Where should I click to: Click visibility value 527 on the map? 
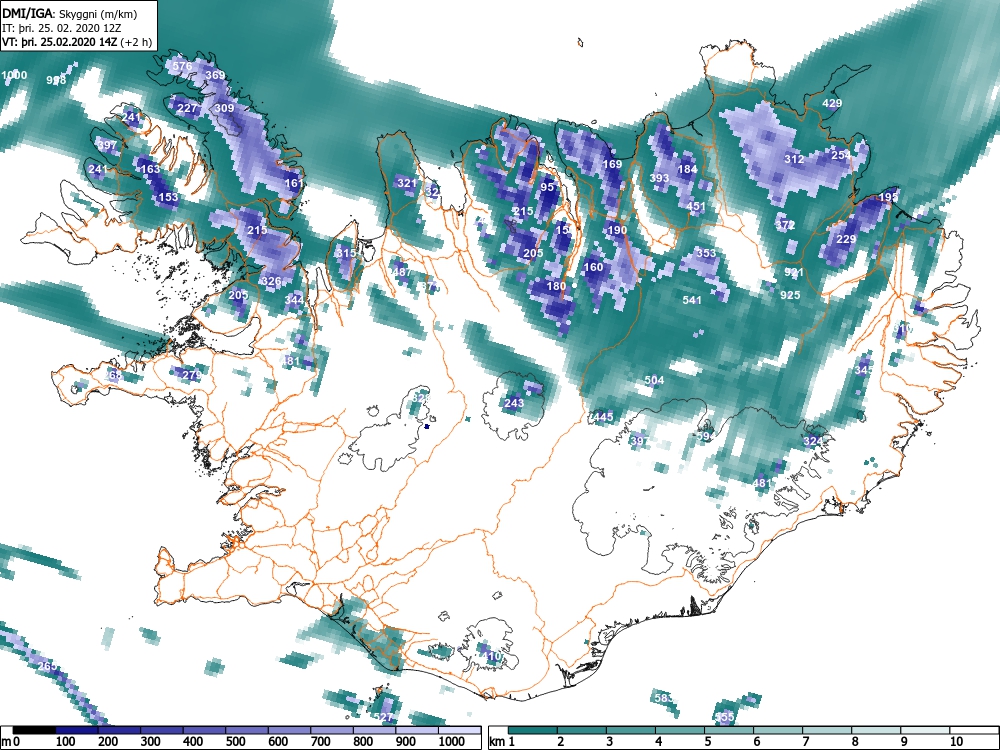tap(383, 717)
